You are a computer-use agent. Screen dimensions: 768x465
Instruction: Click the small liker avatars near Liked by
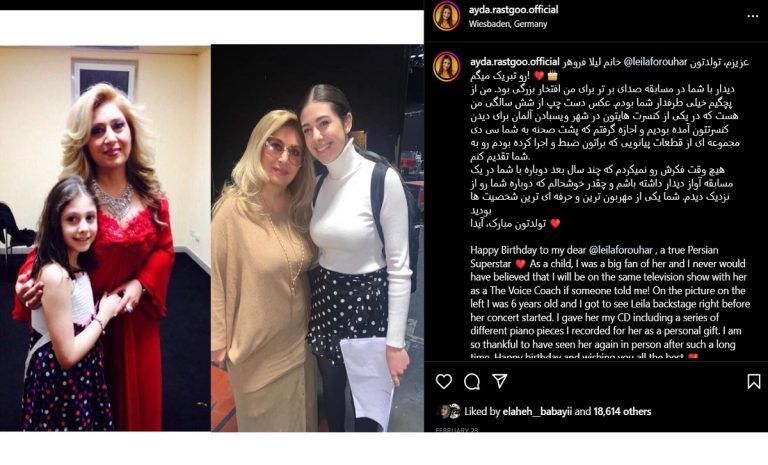(x=449, y=411)
